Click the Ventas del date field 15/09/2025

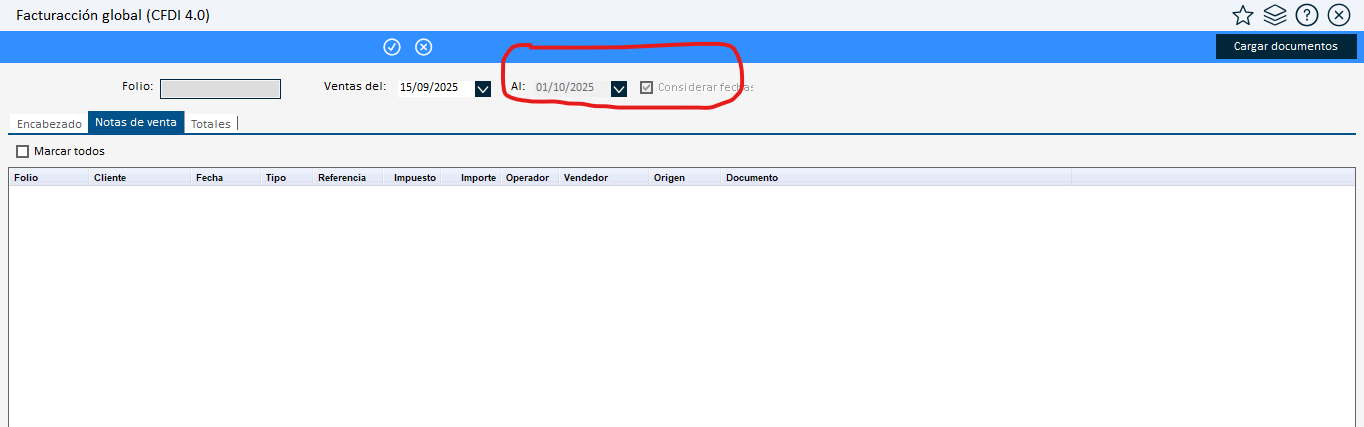430,88
